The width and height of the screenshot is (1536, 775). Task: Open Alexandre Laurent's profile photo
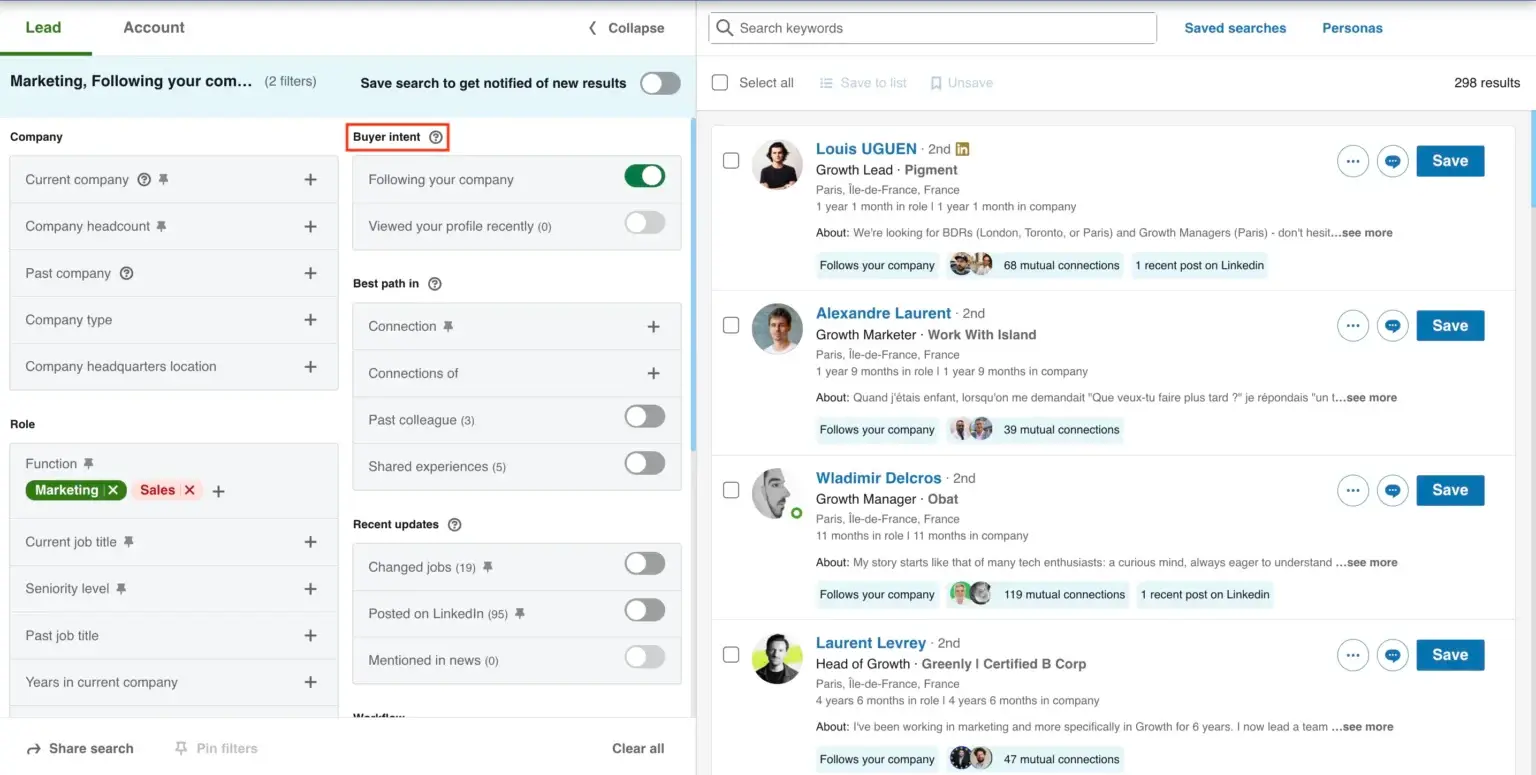tap(777, 329)
